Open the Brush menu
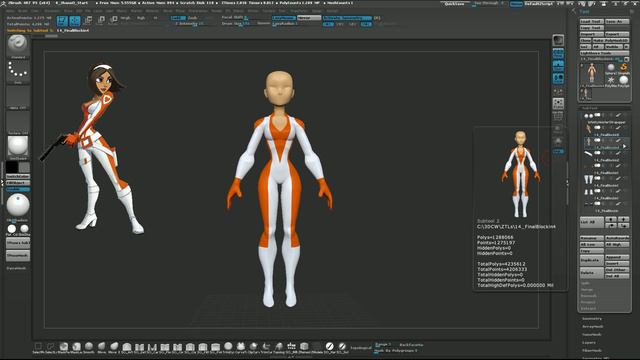The height and width of the screenshot is (360, 640). pyautogui.click(x=23, y=11)
